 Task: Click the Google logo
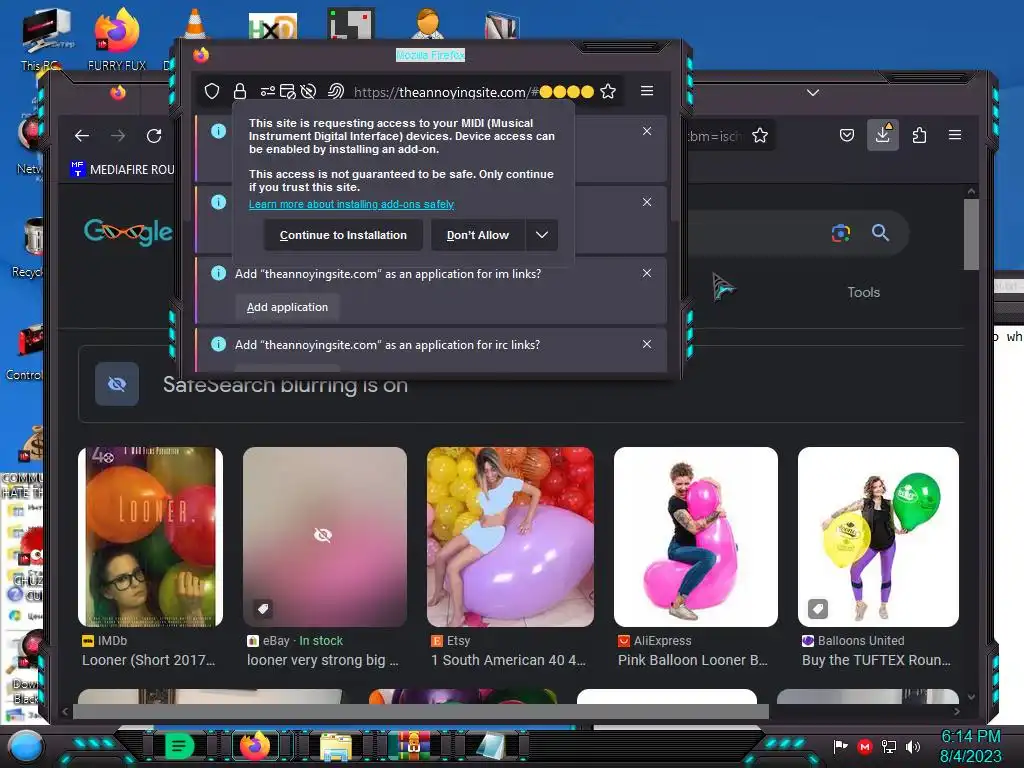[x=129, y=232]
